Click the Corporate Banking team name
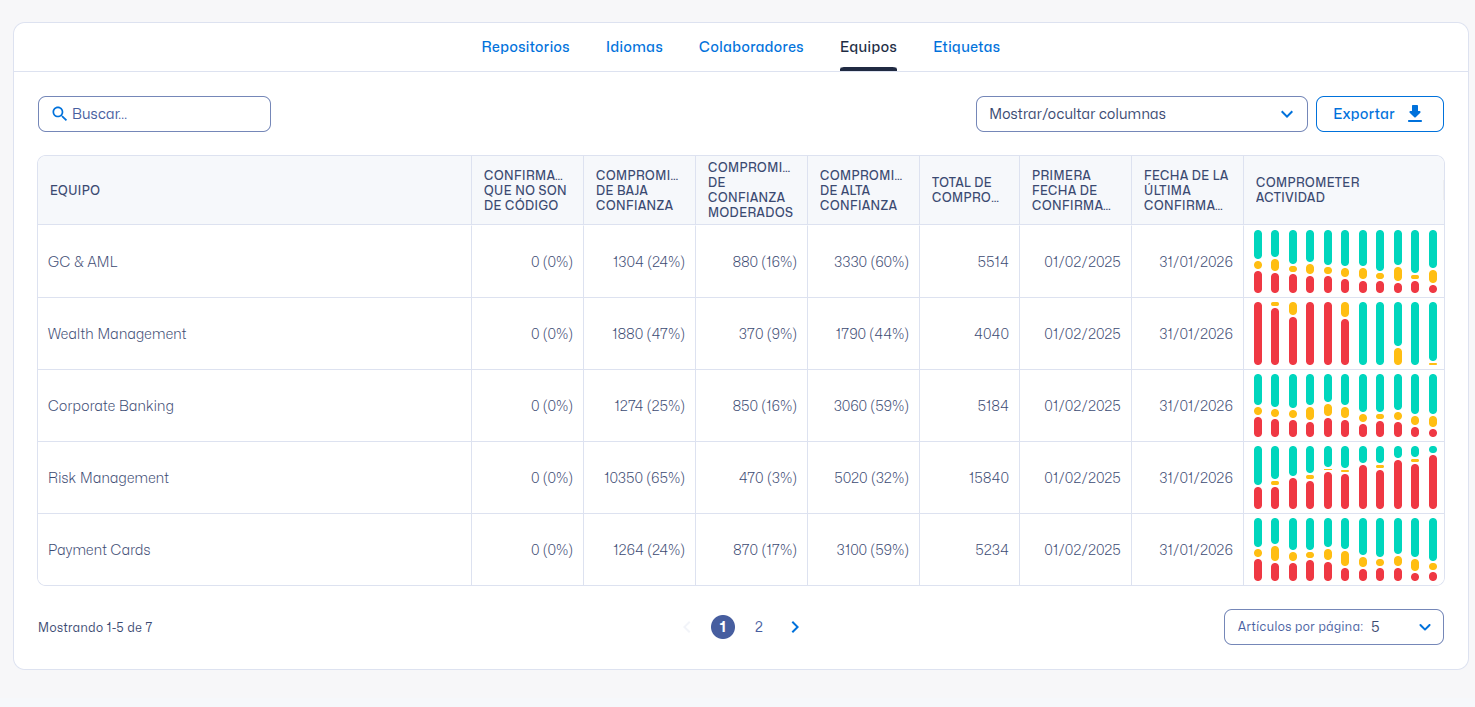 point(111,406)
